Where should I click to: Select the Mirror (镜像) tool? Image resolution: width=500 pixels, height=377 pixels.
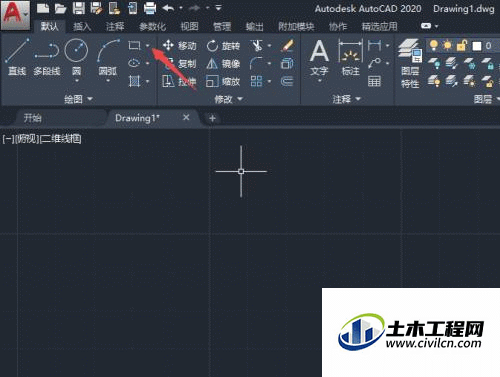point(223,63)
